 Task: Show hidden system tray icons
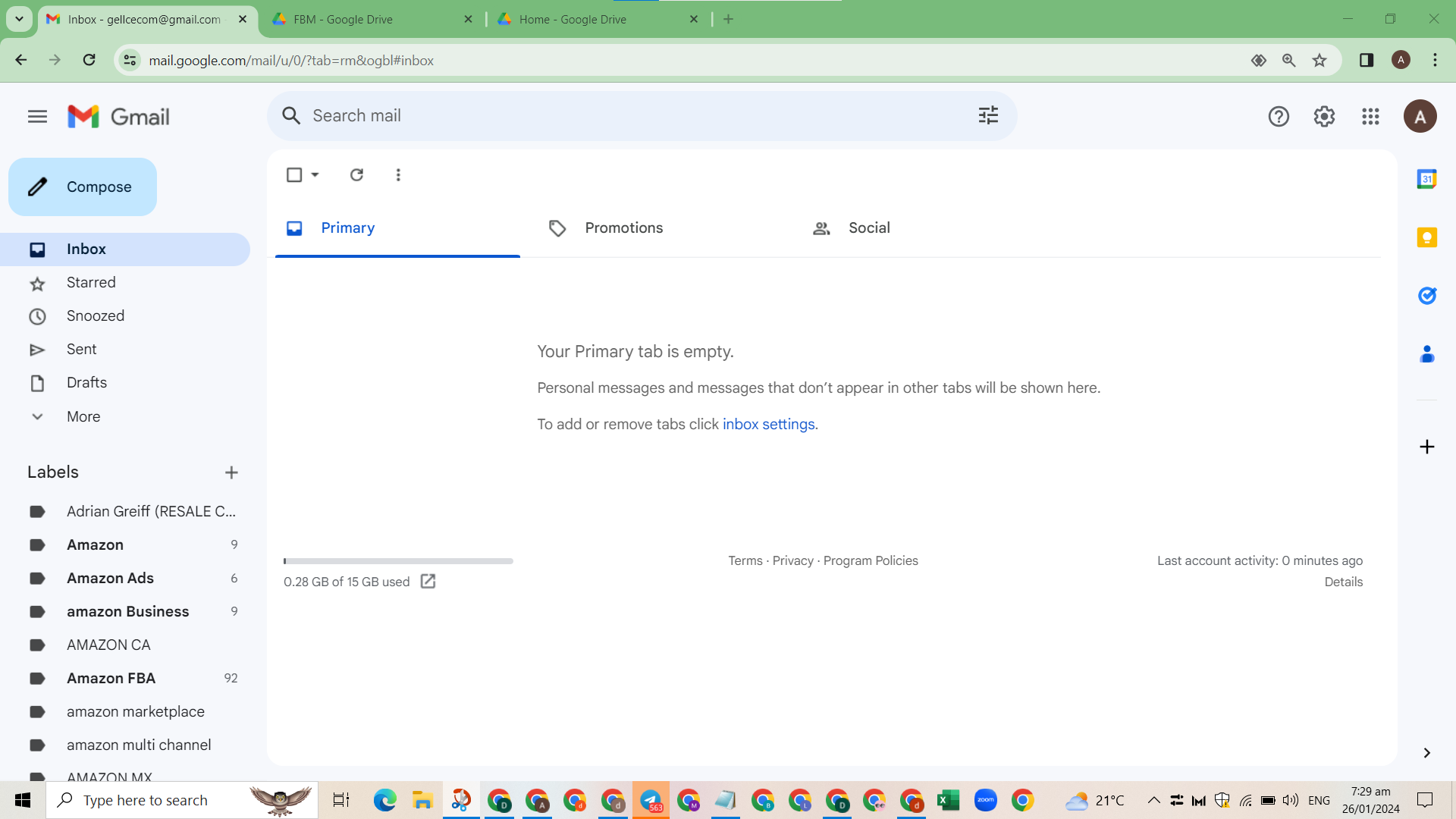coord(1153,800)
